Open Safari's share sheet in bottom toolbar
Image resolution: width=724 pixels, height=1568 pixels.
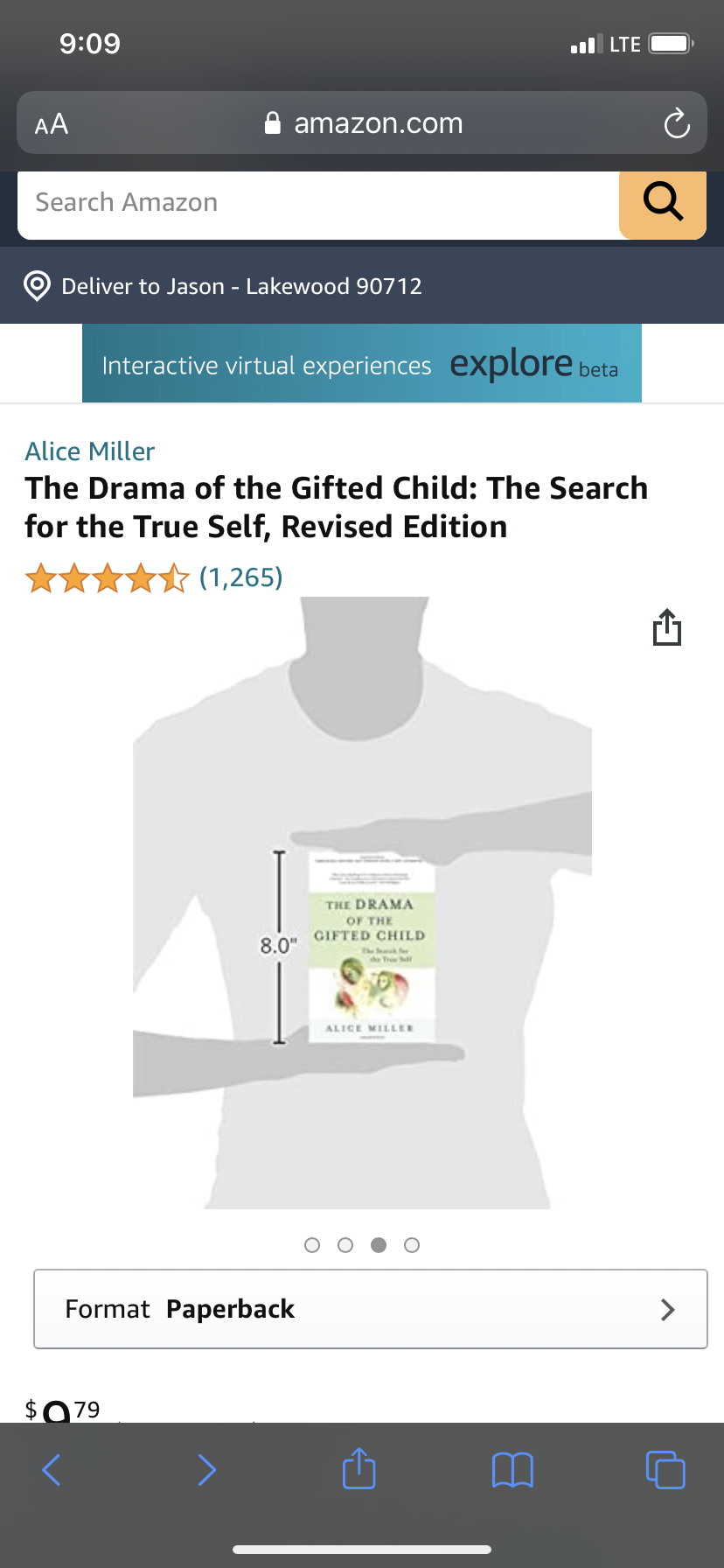(359, 1467)
